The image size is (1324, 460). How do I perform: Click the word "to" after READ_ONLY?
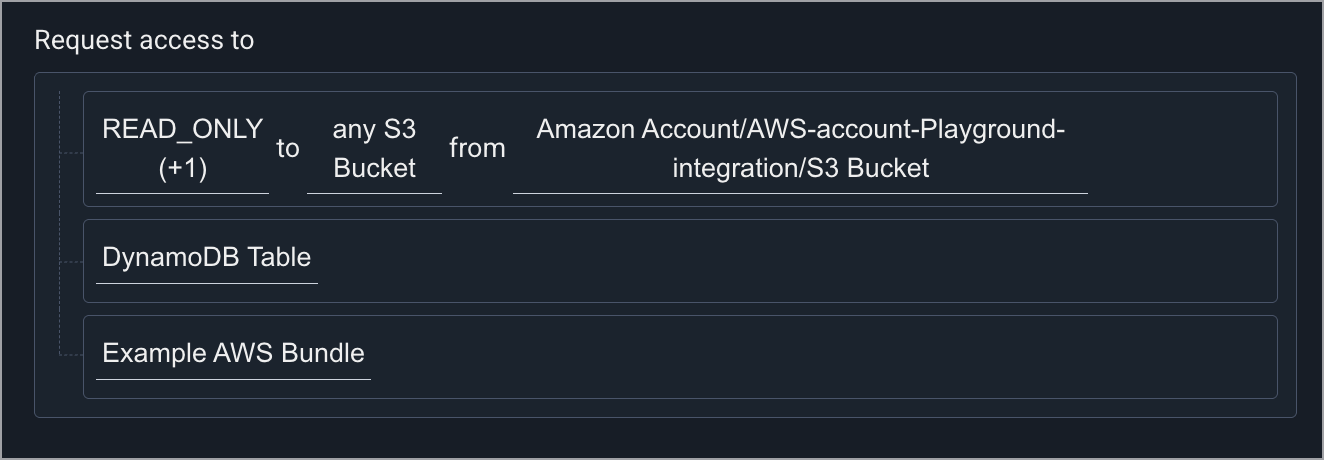point(288,149)
